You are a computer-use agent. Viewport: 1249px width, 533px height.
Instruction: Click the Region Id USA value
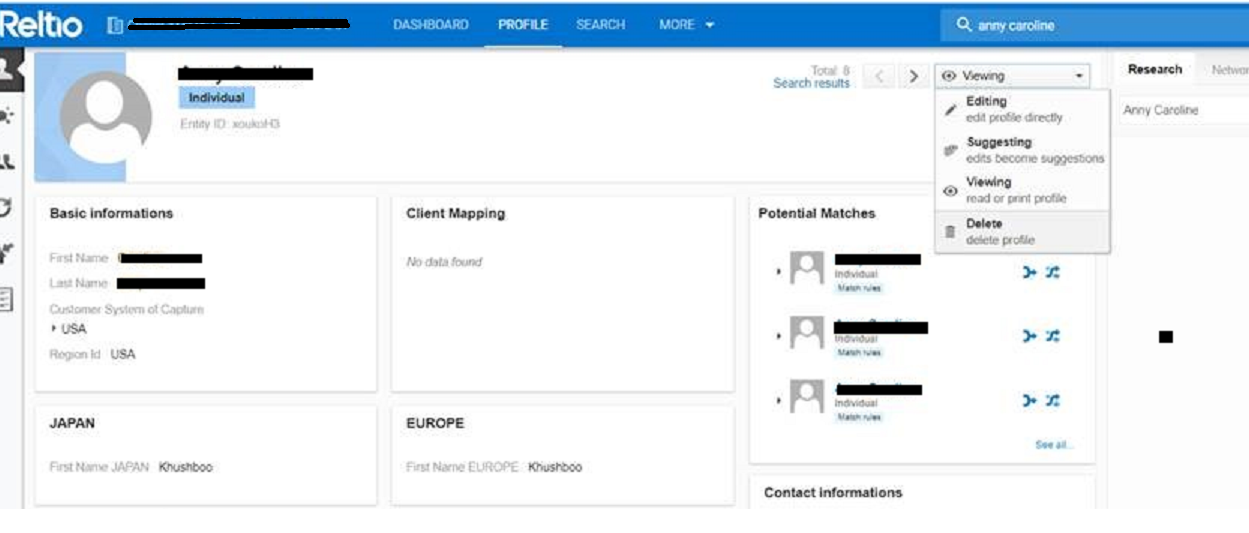pos(122,354)
